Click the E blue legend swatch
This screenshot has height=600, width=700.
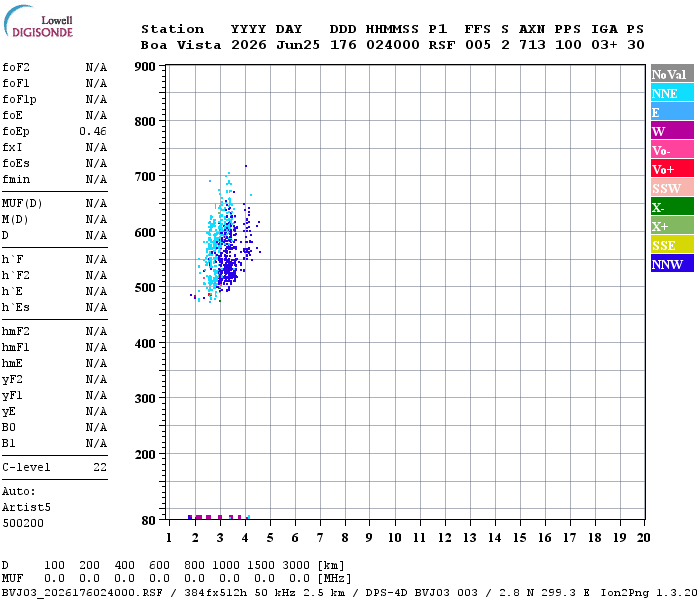(672, 112)
